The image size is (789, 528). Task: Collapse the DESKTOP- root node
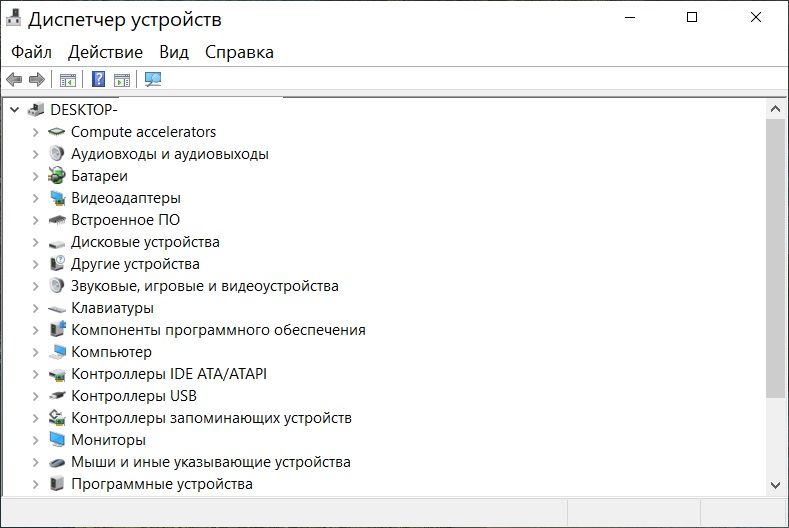(15, 109)
